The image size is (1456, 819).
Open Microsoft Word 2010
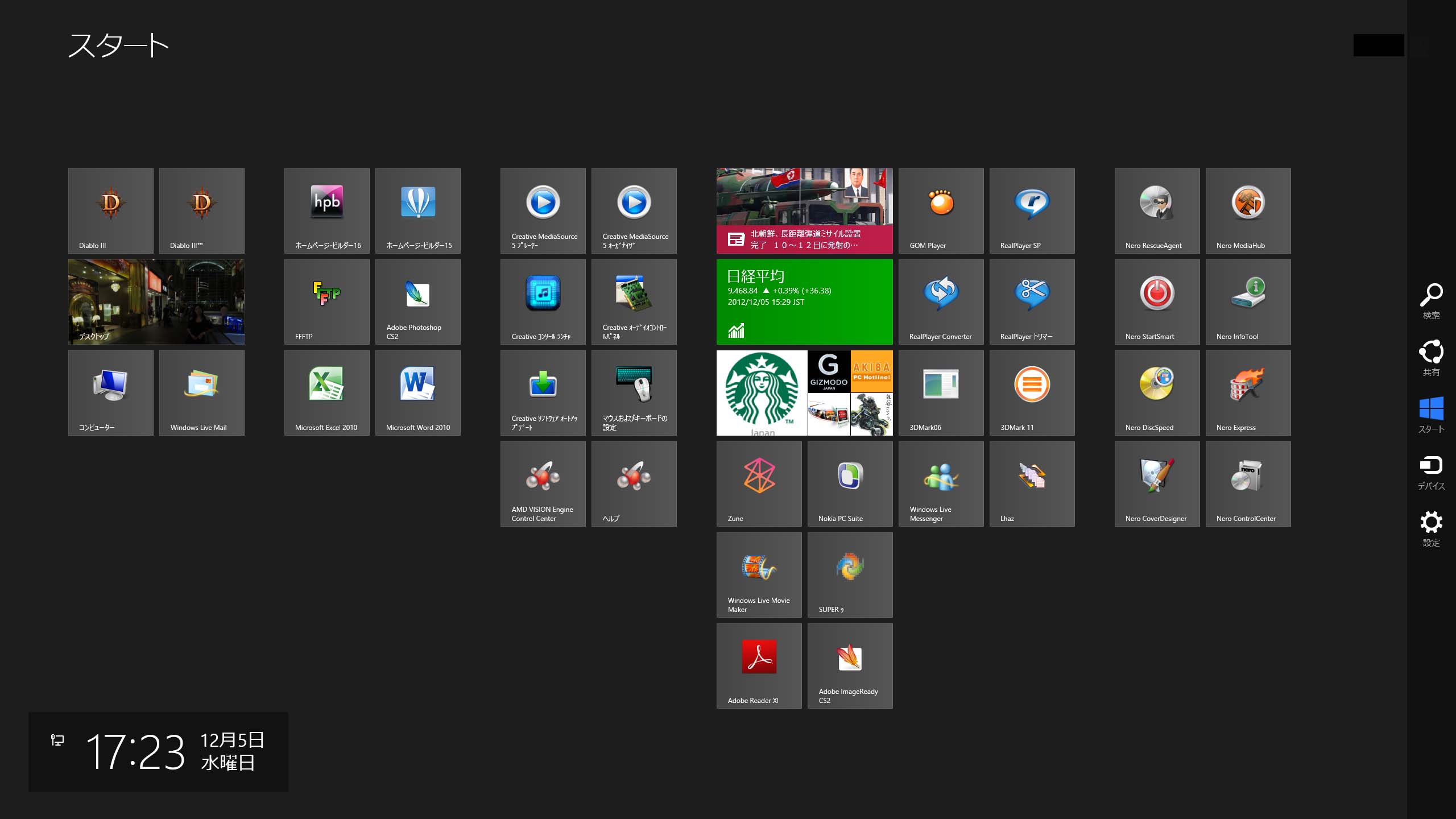(418, 393)
